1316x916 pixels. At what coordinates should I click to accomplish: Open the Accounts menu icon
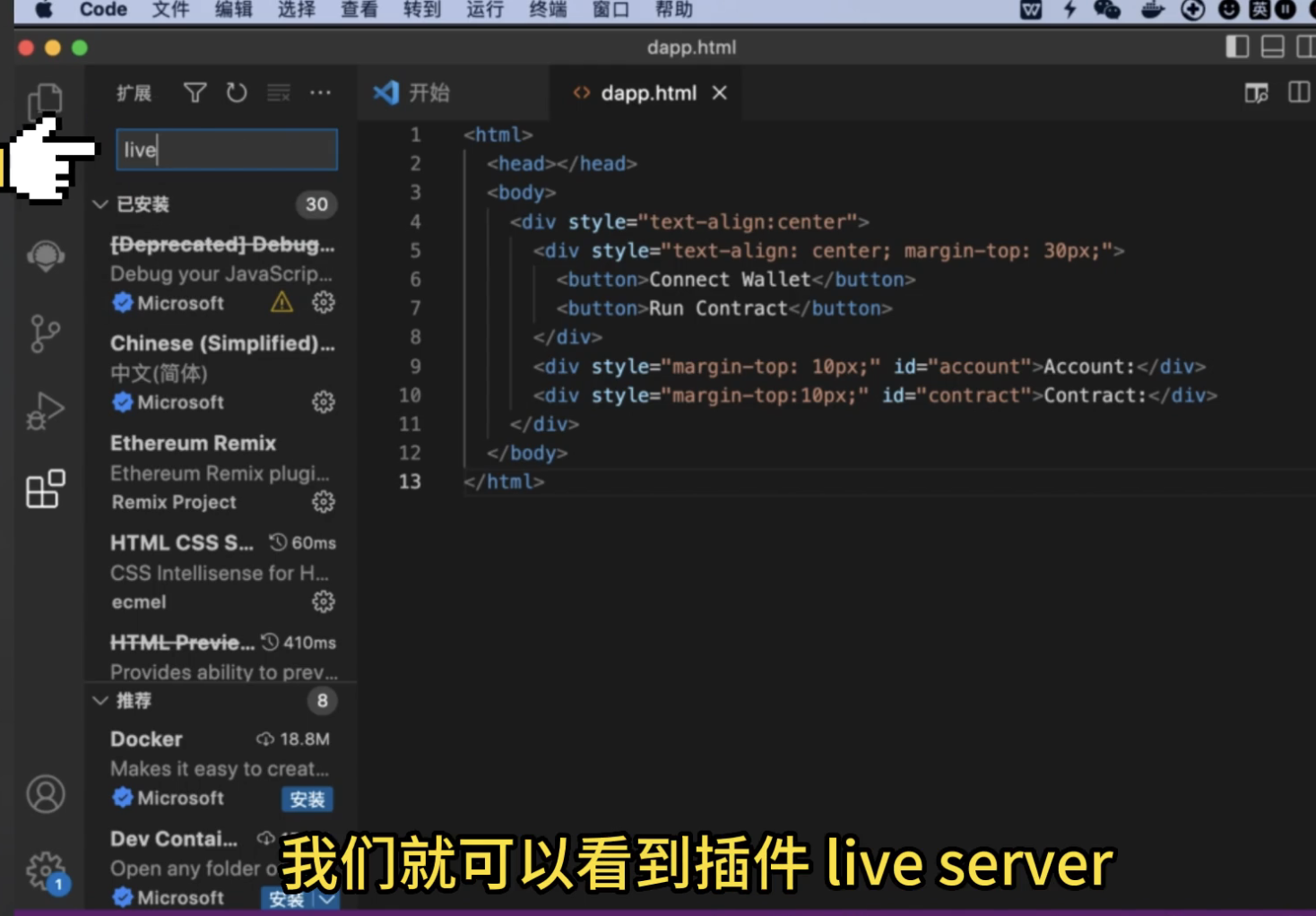coord(45,794)
